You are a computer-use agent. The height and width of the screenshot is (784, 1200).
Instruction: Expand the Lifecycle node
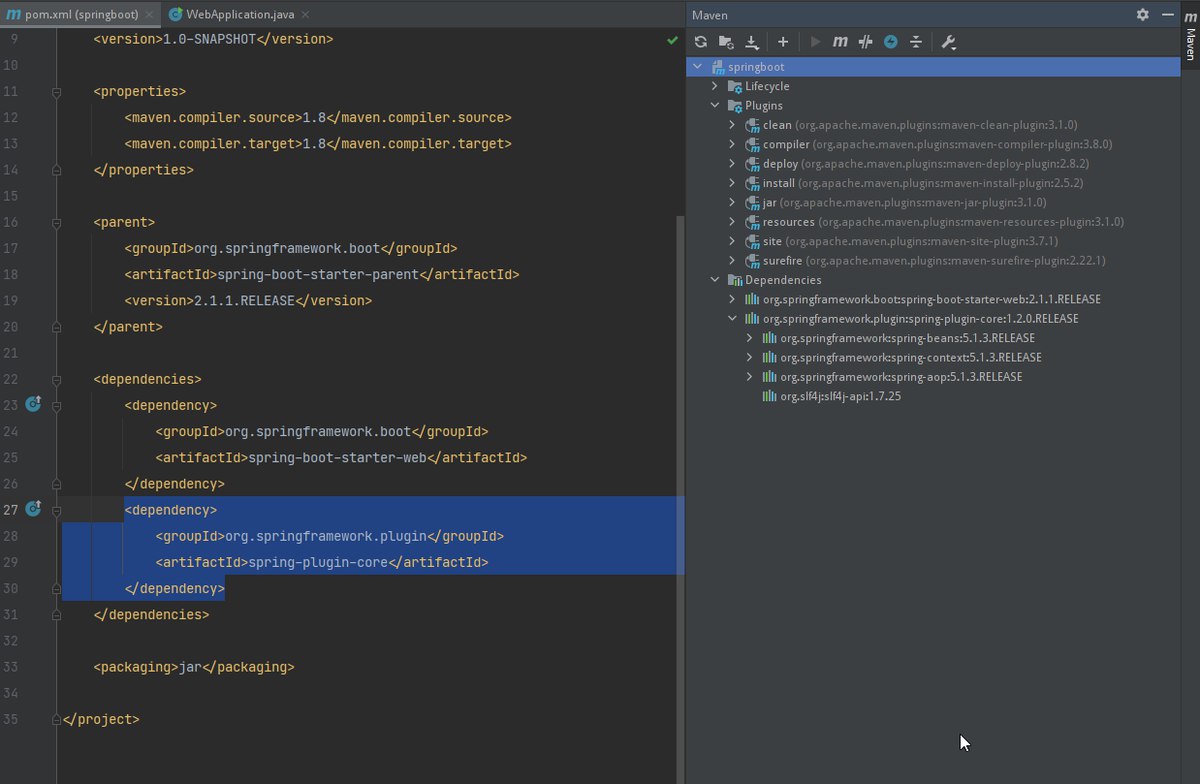tap(715, 86)
